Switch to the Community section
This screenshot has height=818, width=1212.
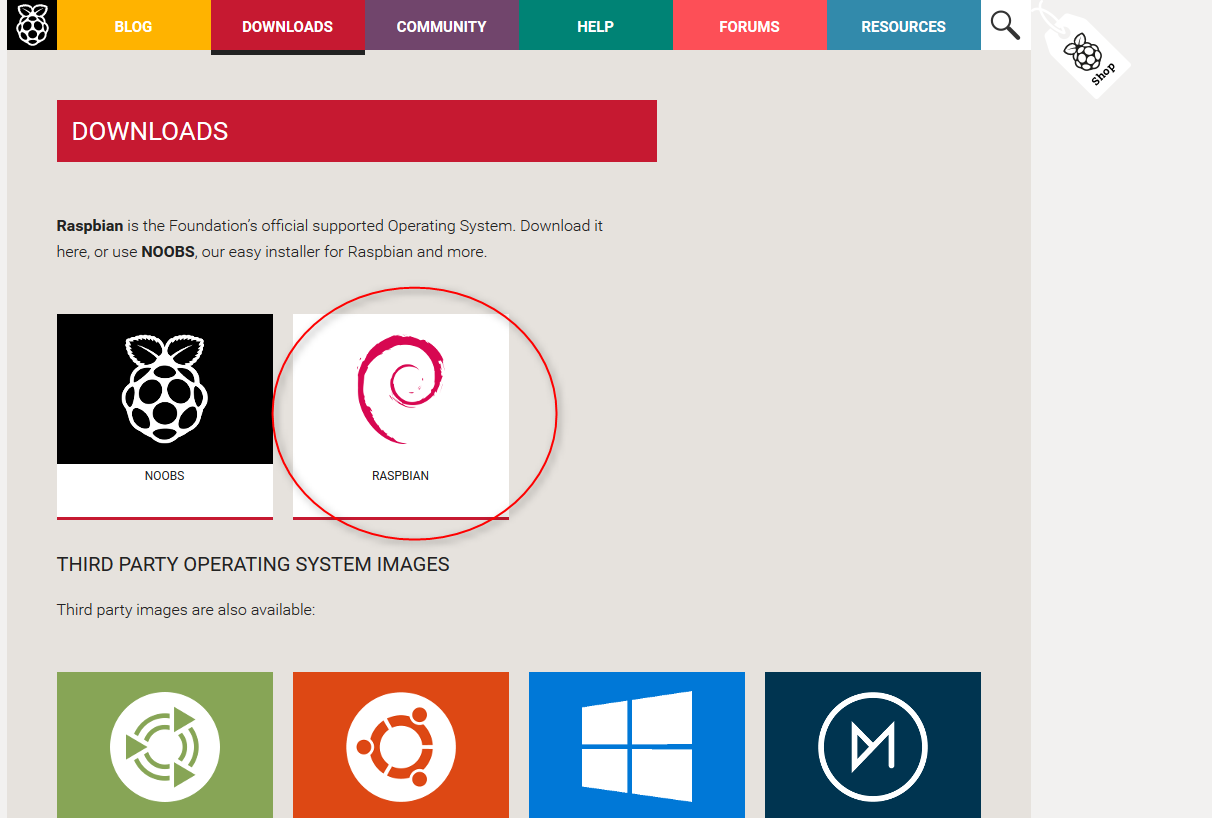(442, 26)
